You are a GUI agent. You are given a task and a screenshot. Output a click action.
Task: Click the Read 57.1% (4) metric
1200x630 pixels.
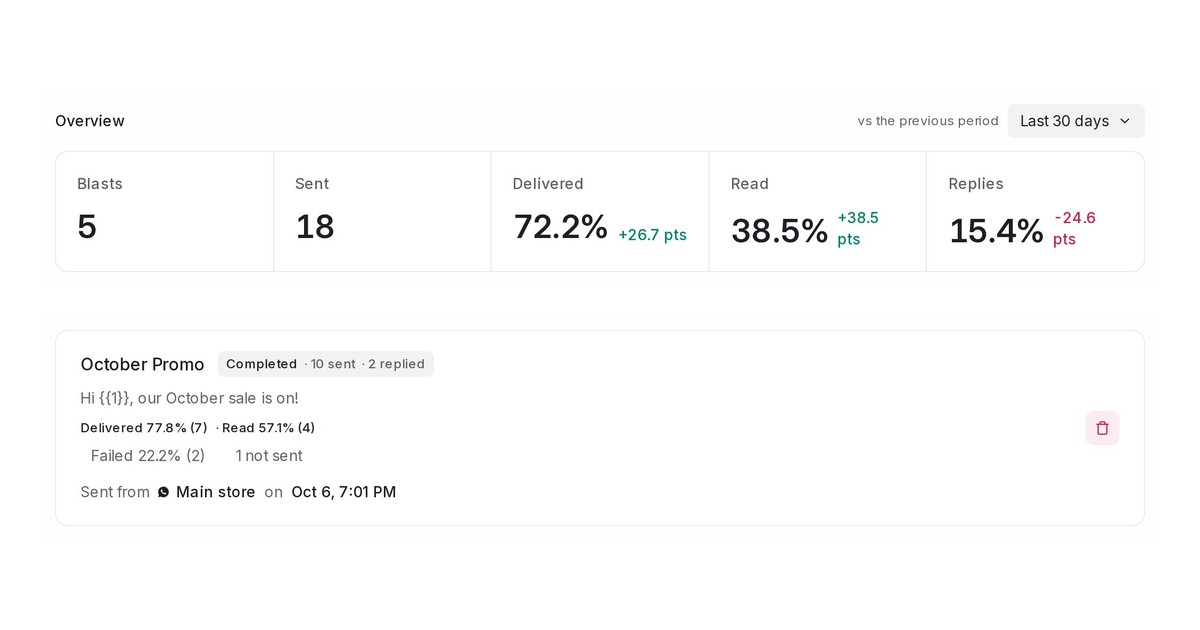coord(268,428)
